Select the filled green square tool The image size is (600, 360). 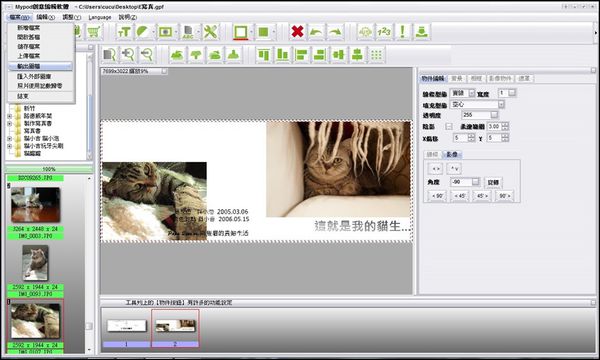tap(263, 32)
